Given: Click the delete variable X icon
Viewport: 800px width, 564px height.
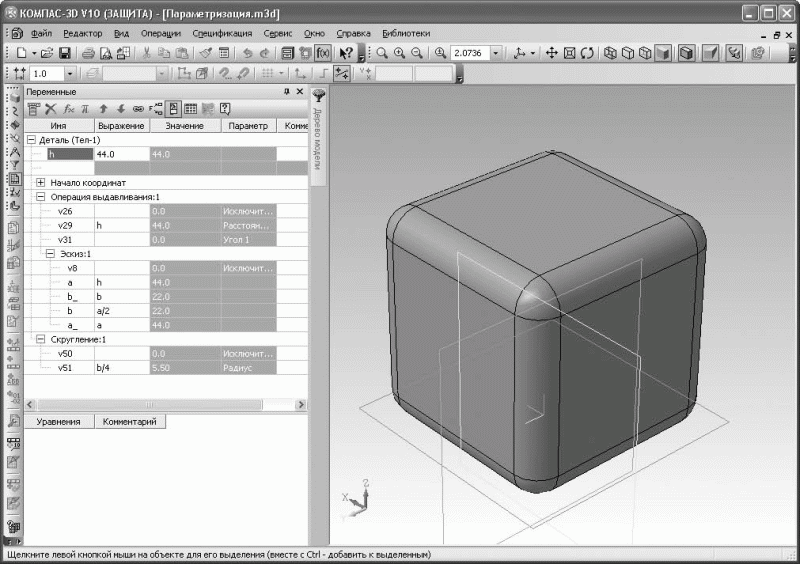Looking at the screenshot, I should coord(50,108).
